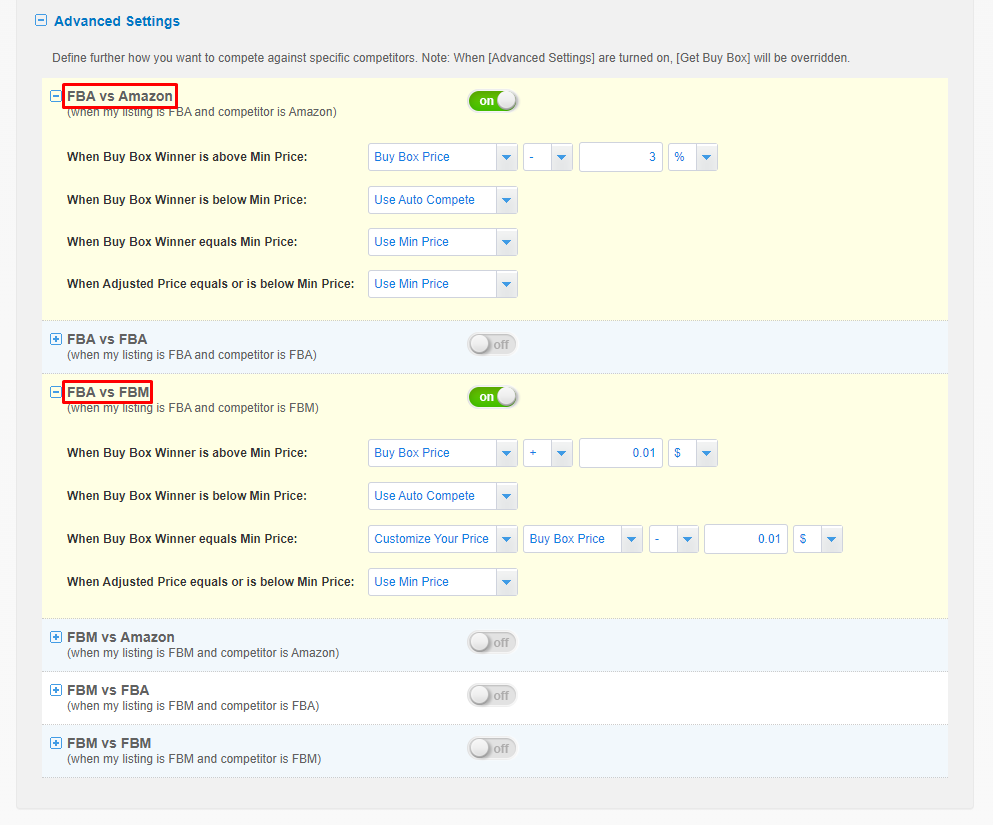Turn on the FBM vs Amazon toggle
The height and width of the screenshot is (825, 993).
[x=493, y=643]
